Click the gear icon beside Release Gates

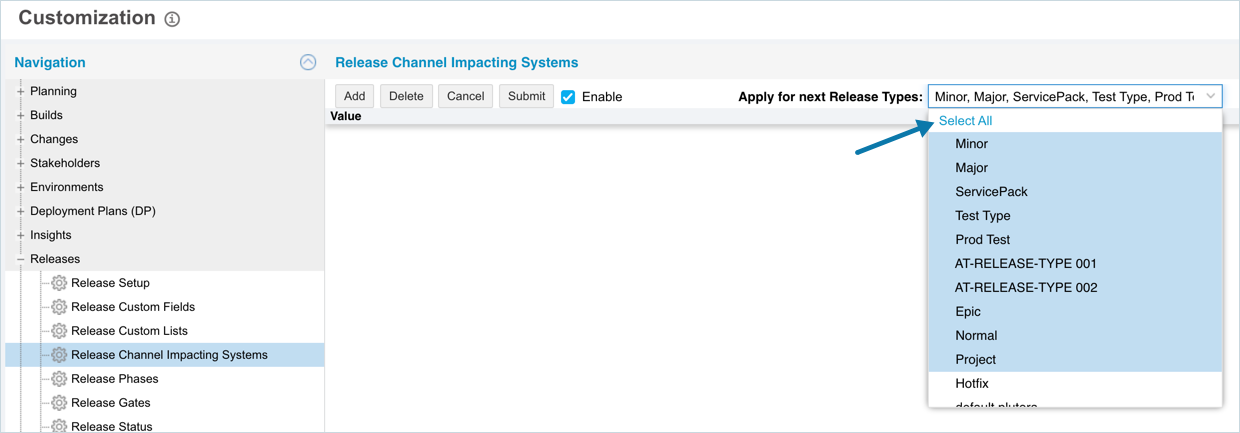tap(59, 403)
